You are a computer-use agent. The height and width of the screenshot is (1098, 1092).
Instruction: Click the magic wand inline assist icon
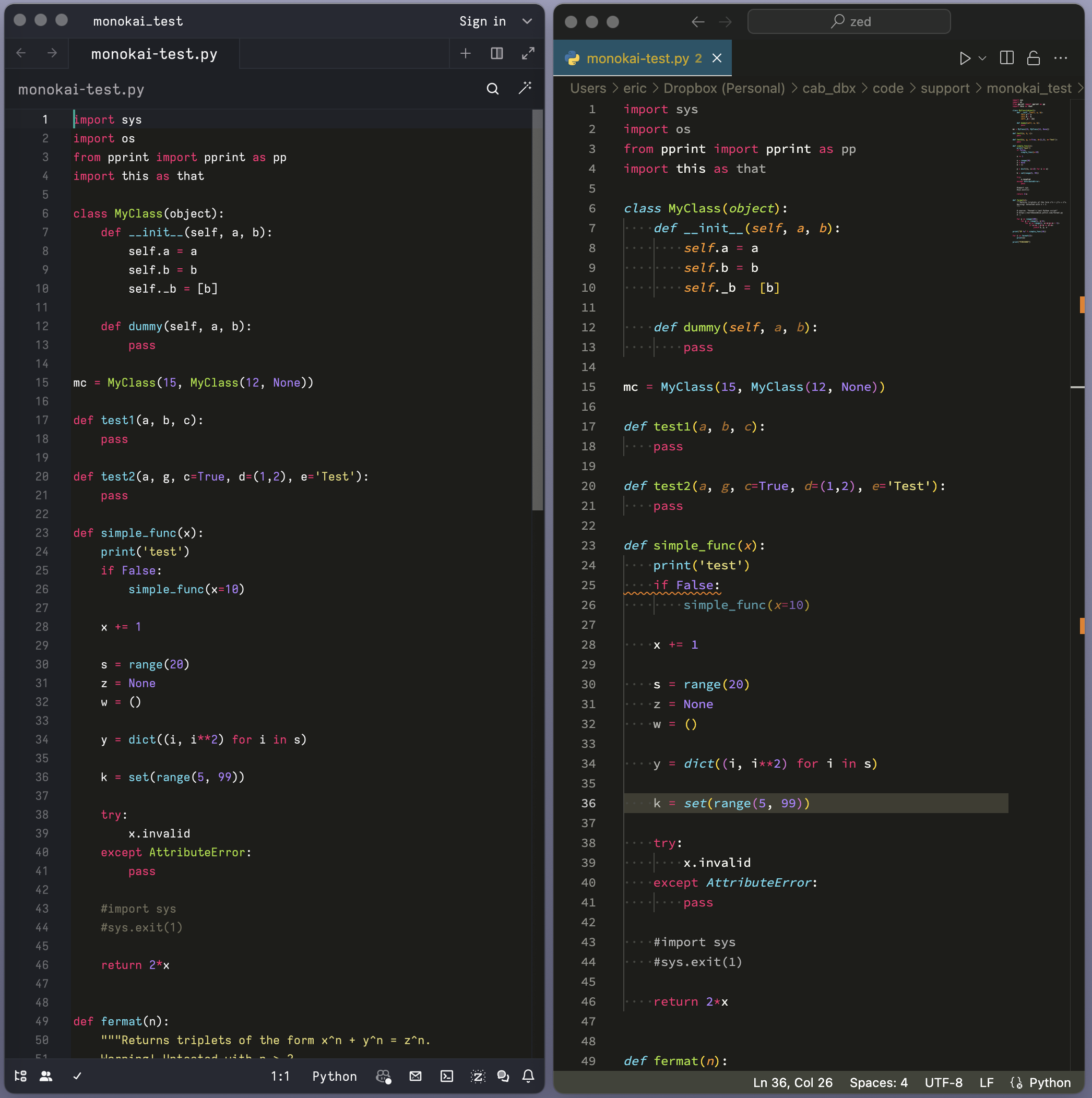click(x=525, y=88)
